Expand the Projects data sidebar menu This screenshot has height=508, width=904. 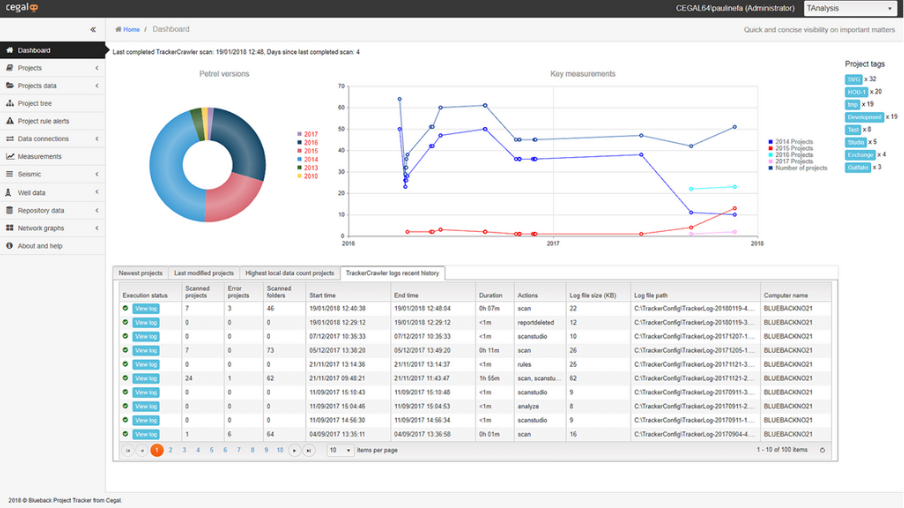97,85
